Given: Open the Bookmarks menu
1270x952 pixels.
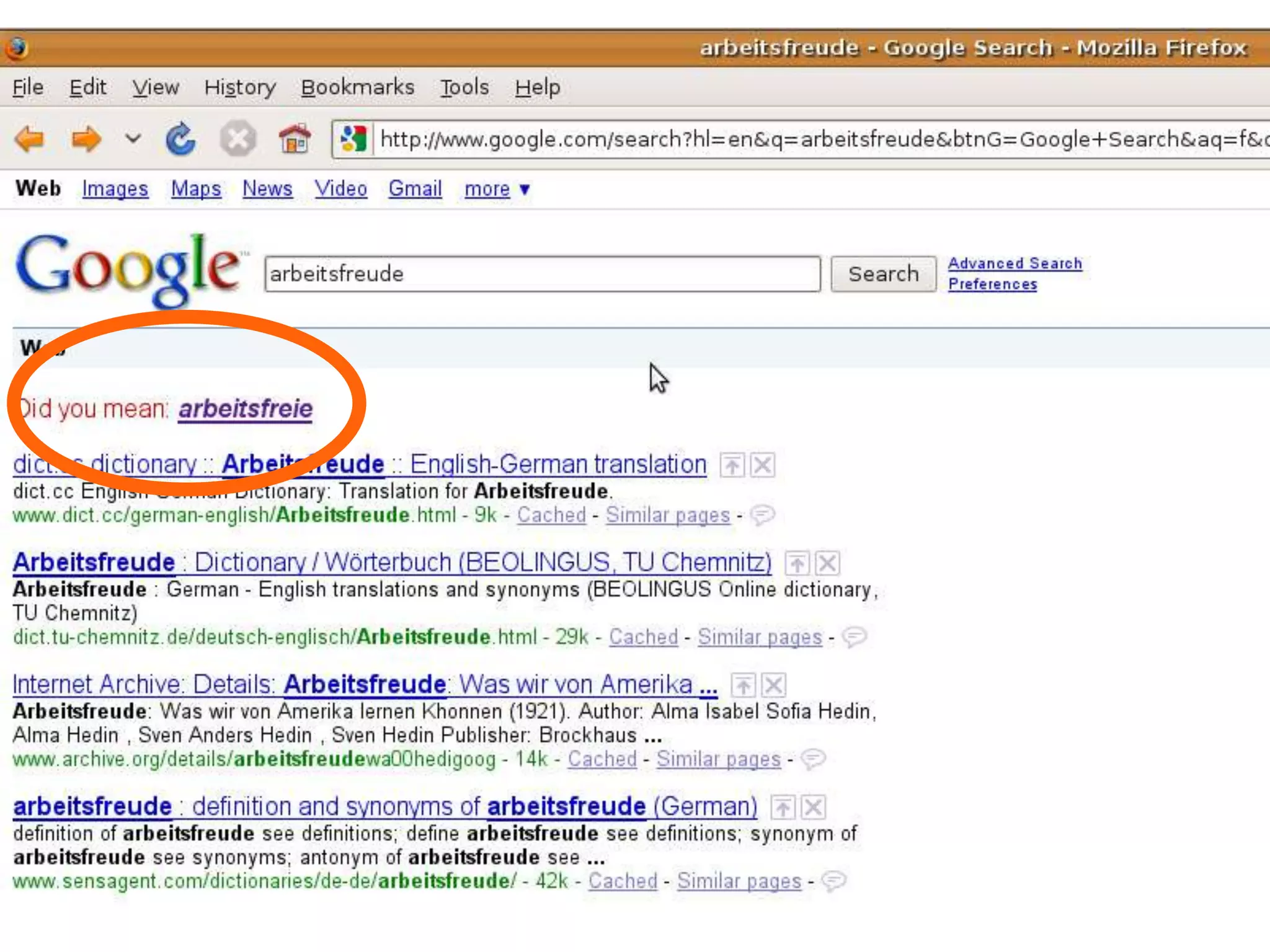Looking at the screenshot, I should 357,87.
